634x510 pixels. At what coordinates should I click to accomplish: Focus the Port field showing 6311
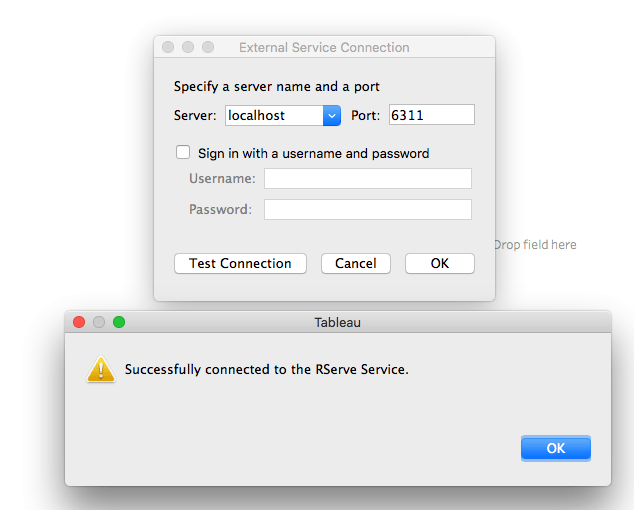(x=431, y=115)
